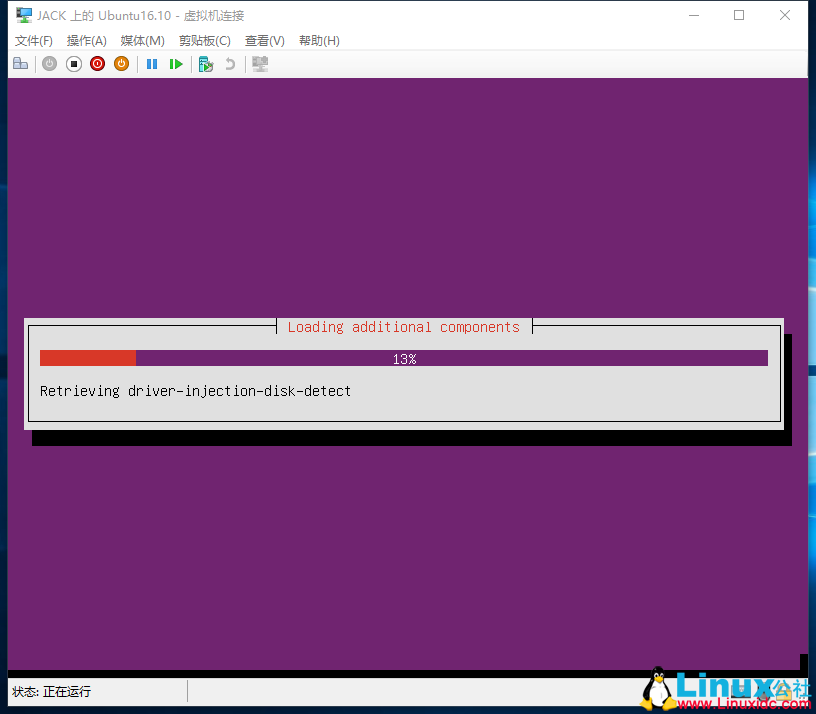Click the Ctrl+Alt+Del toolbar icon
This screenshot has height=714, width=816.
(21, 63)
